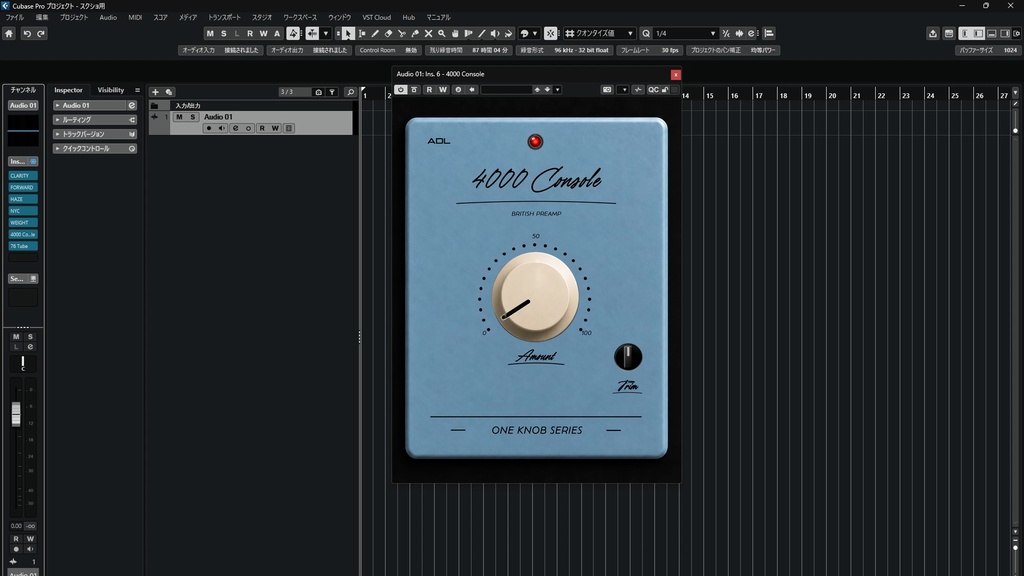Screen dimensions: 1024x576
Task: Select the Object Selection arrow tool
Action: (x=348, y=33)
